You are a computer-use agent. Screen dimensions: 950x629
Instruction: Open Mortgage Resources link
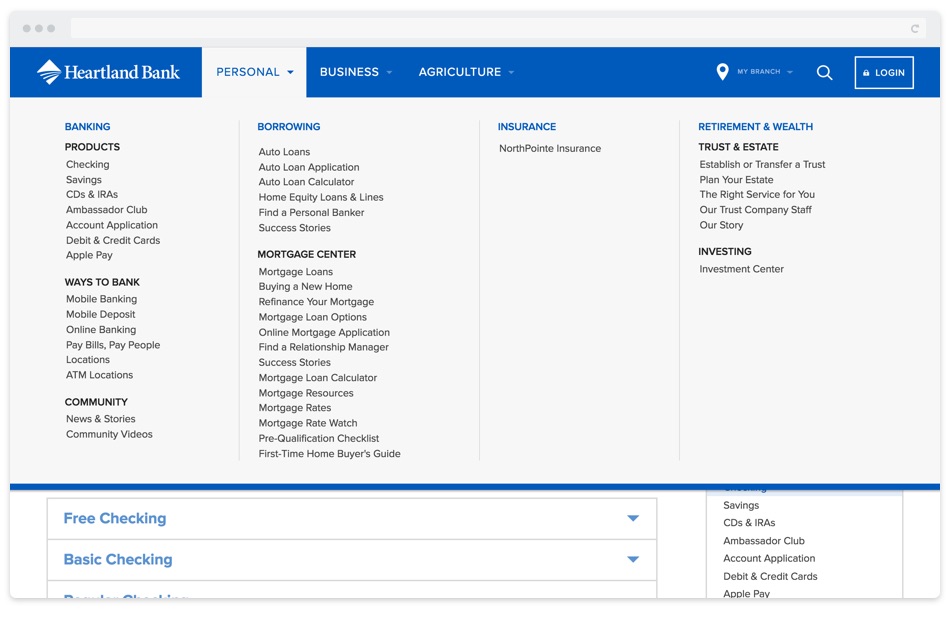coord(306,393)
